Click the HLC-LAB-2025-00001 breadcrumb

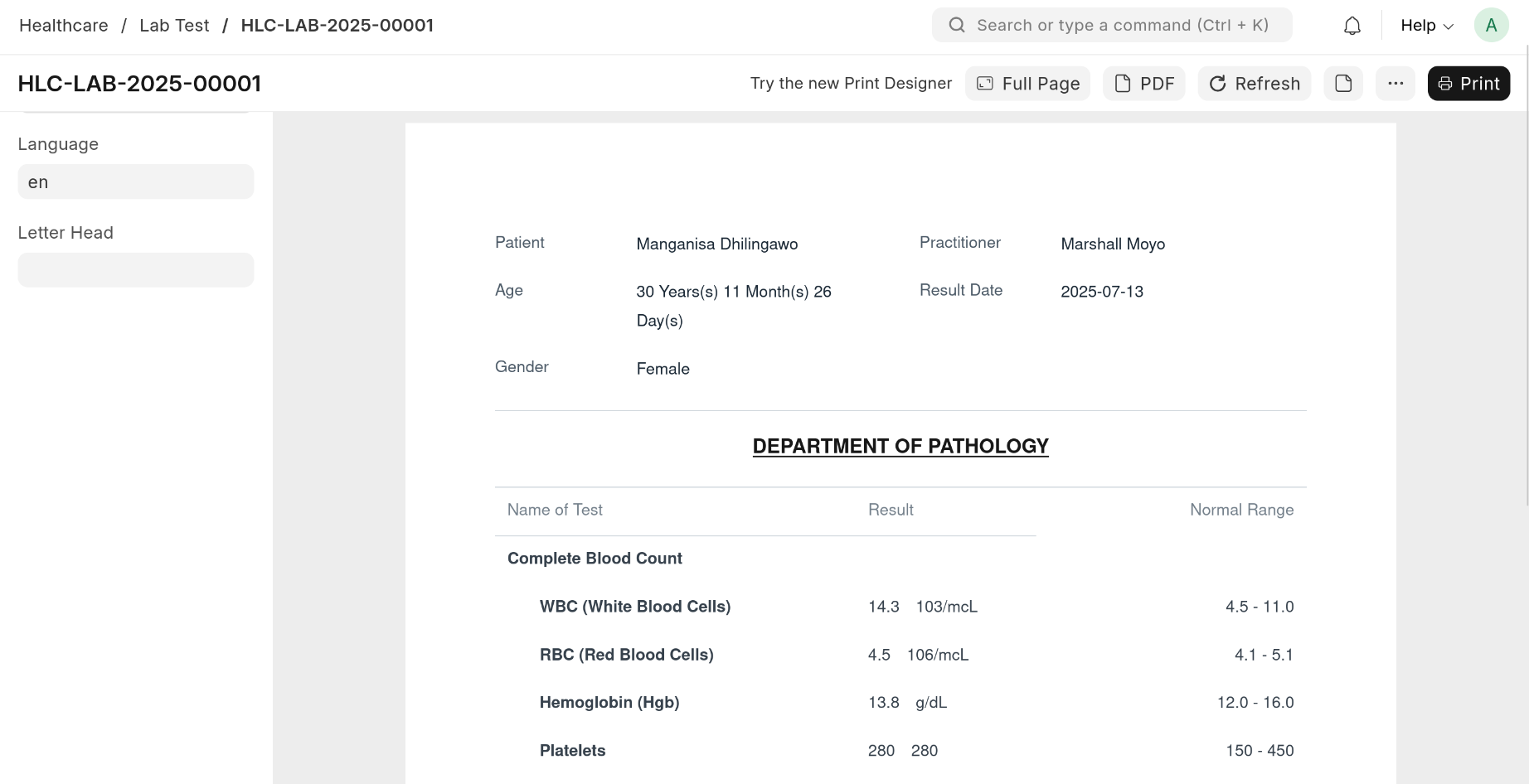(337, 26)
